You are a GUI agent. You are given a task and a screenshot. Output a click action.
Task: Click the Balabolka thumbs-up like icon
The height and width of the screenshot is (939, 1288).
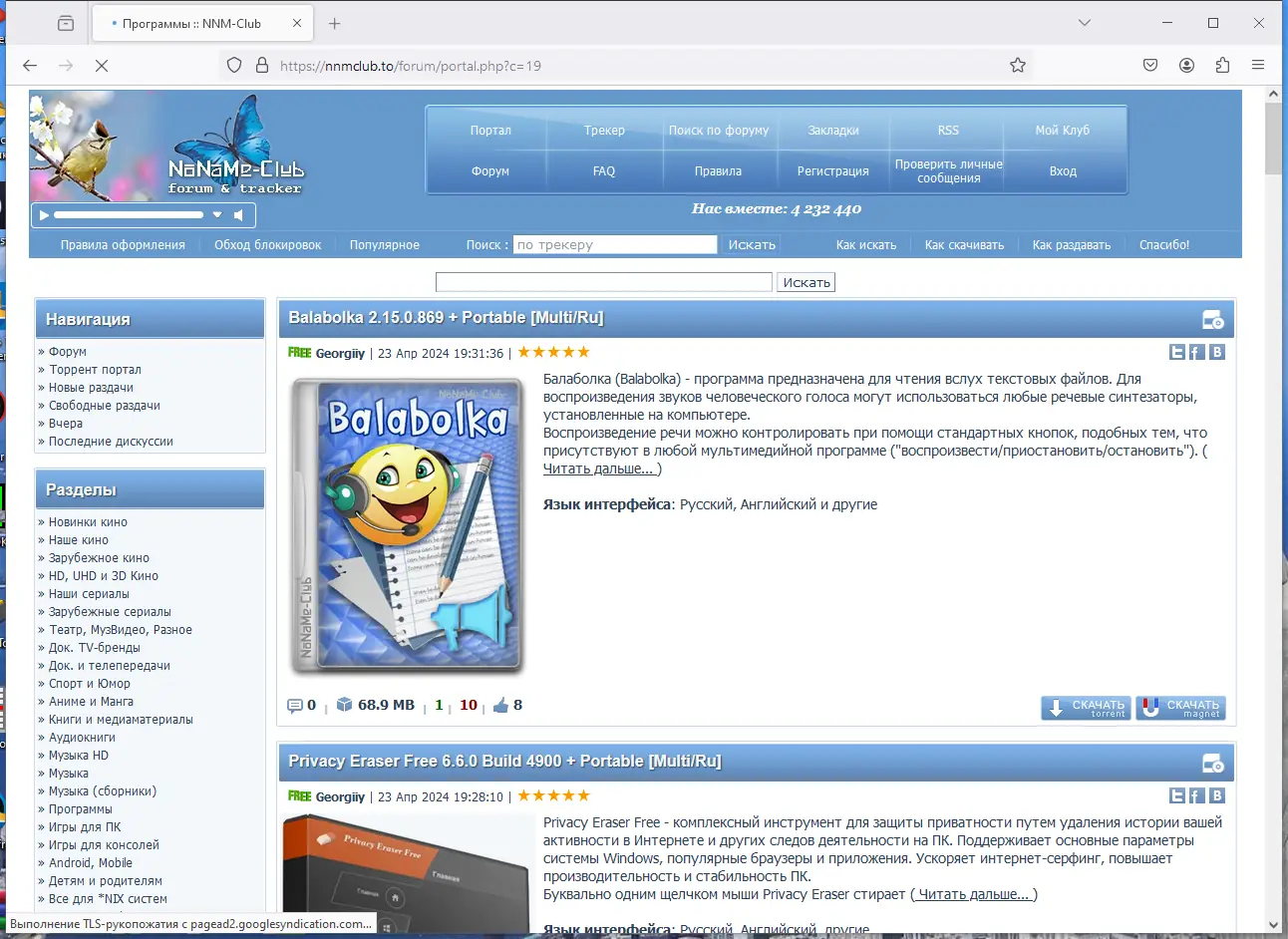pyautogui.click(x=500, y=705)
